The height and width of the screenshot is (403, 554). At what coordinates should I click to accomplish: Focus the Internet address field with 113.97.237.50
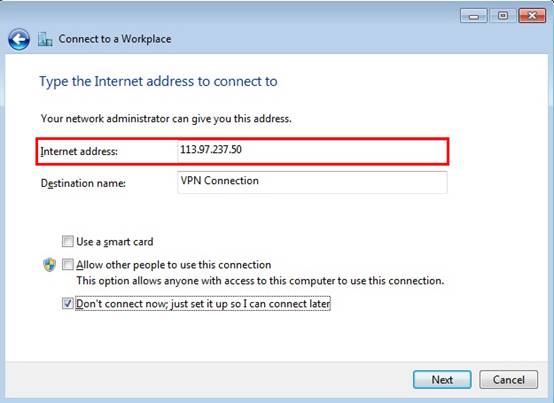312,151
